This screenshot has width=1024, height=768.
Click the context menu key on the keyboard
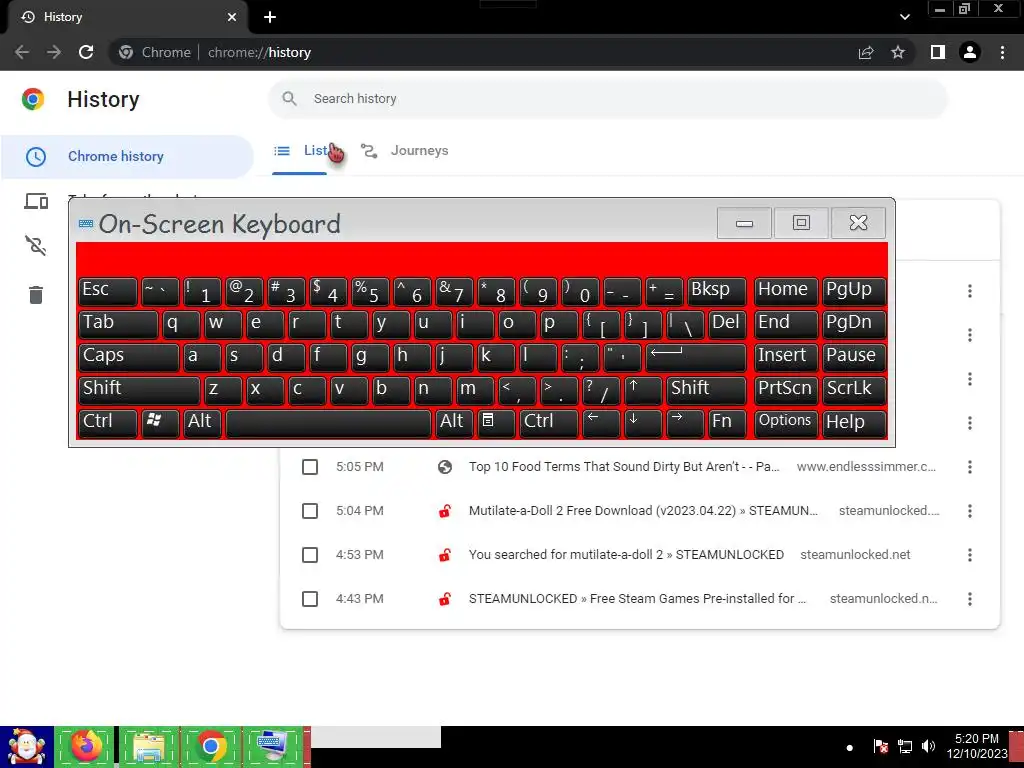pyautogui.click(x=496, y=423)
